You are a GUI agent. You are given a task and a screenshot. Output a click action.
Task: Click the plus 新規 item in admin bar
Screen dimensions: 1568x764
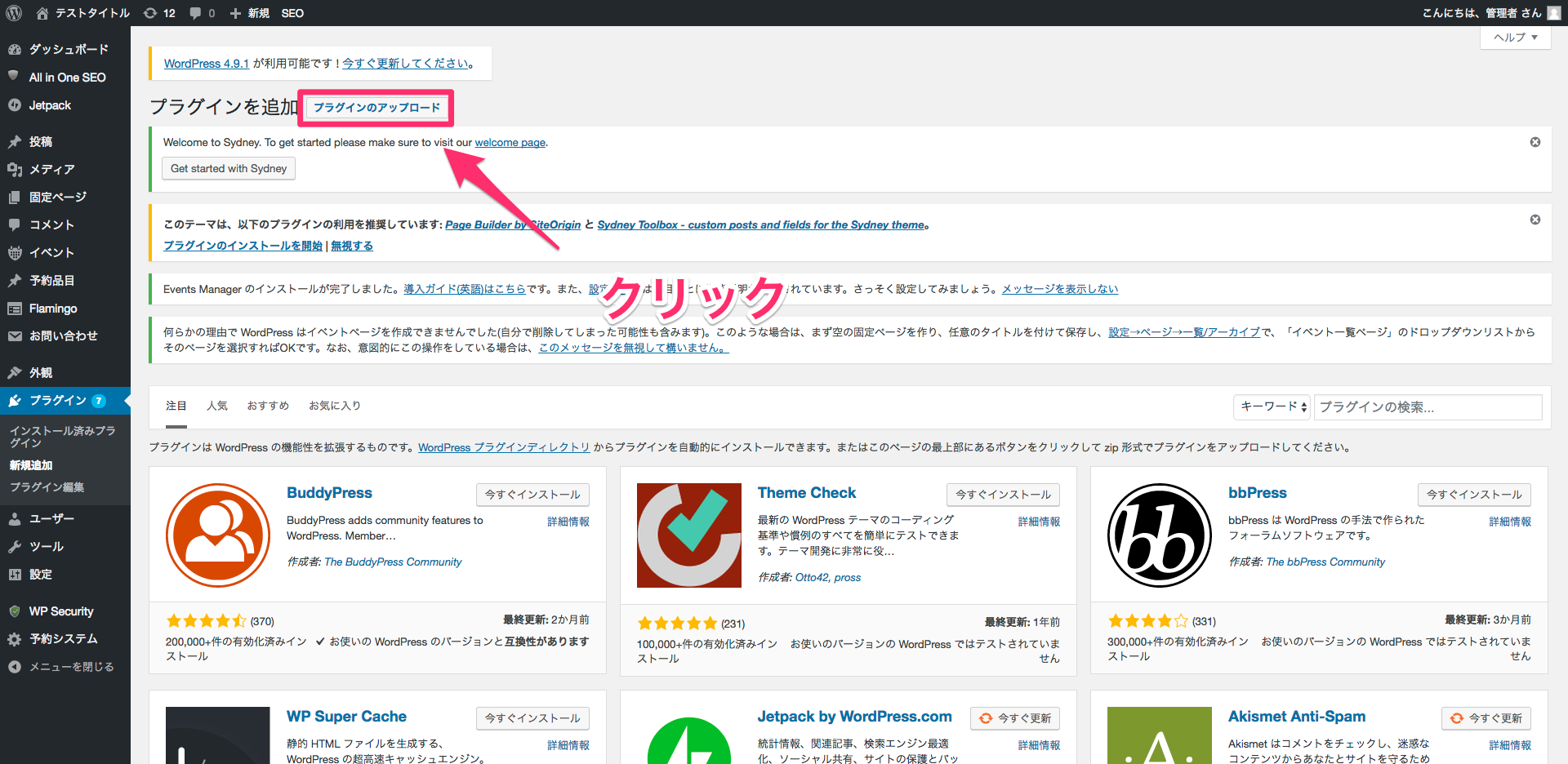pos(250,13)
